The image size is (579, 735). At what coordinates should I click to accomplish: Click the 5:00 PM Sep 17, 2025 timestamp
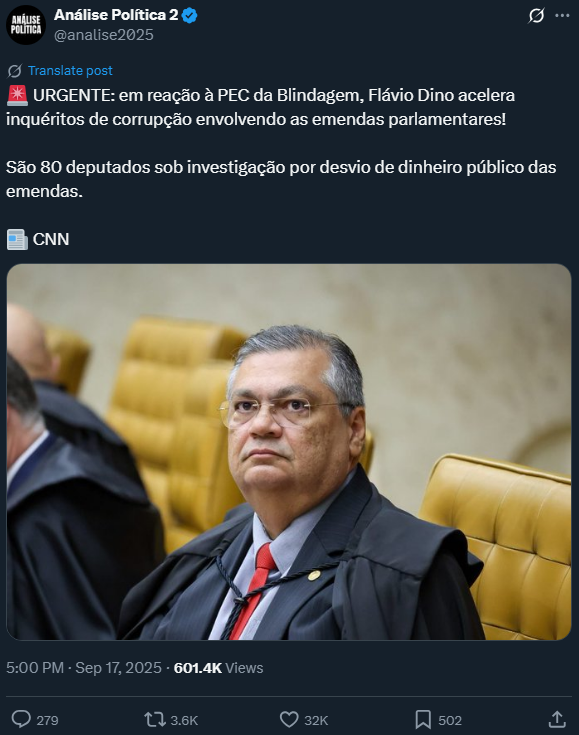click(x=84, y=668)
